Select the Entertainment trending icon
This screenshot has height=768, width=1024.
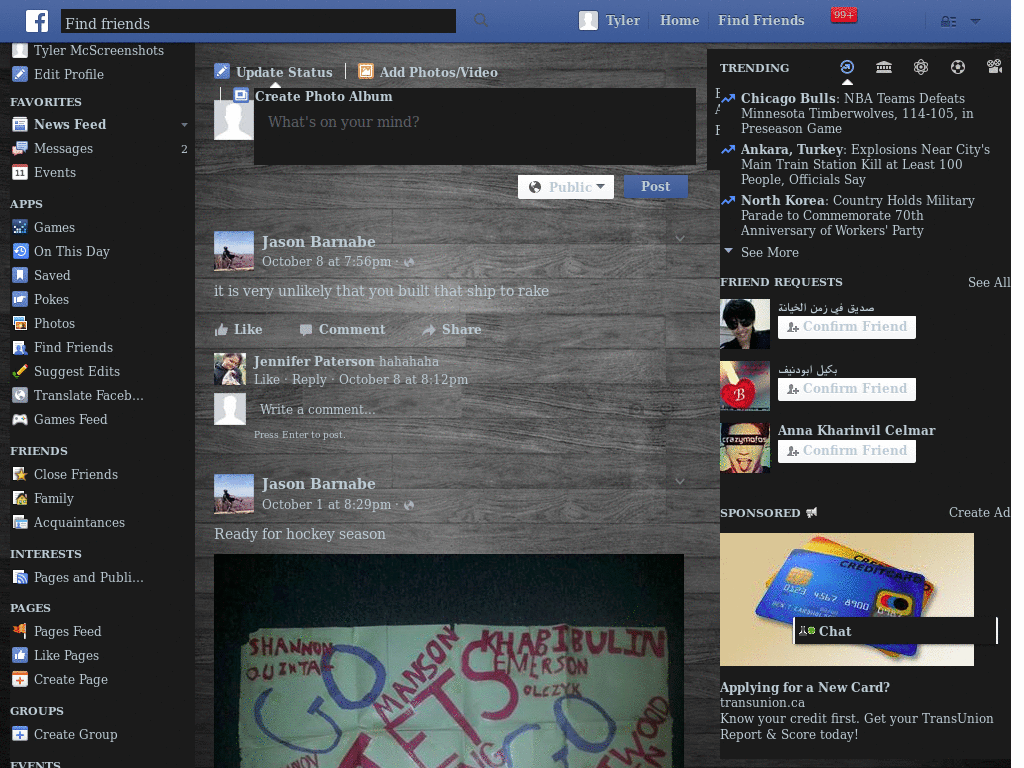coord(994,67)
